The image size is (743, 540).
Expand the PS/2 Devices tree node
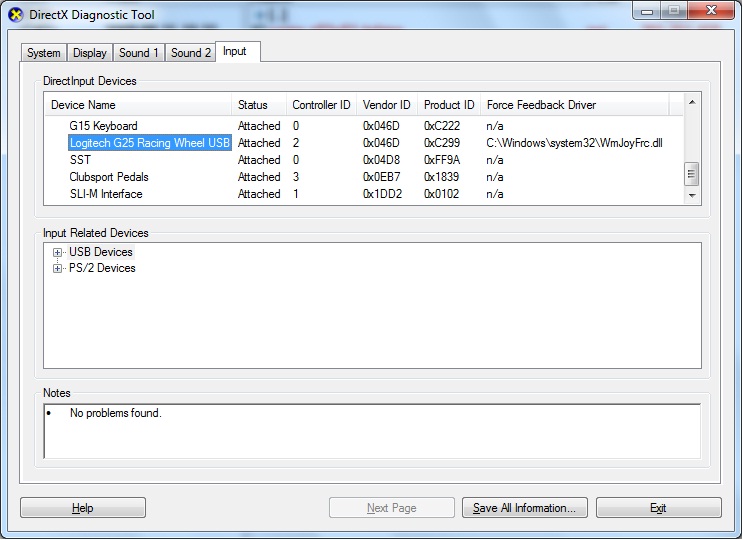(x=58, y=269)
